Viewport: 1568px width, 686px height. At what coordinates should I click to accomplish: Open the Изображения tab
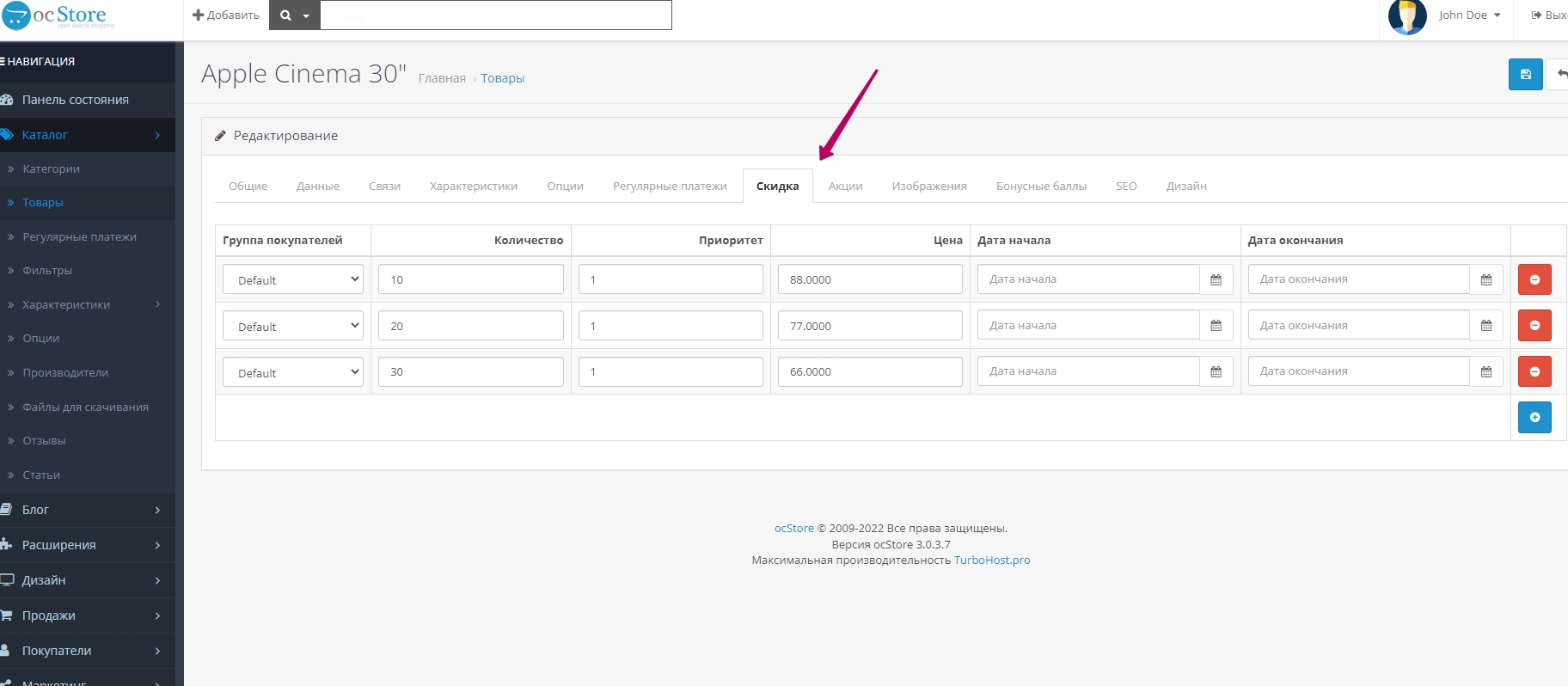point(928,187)
